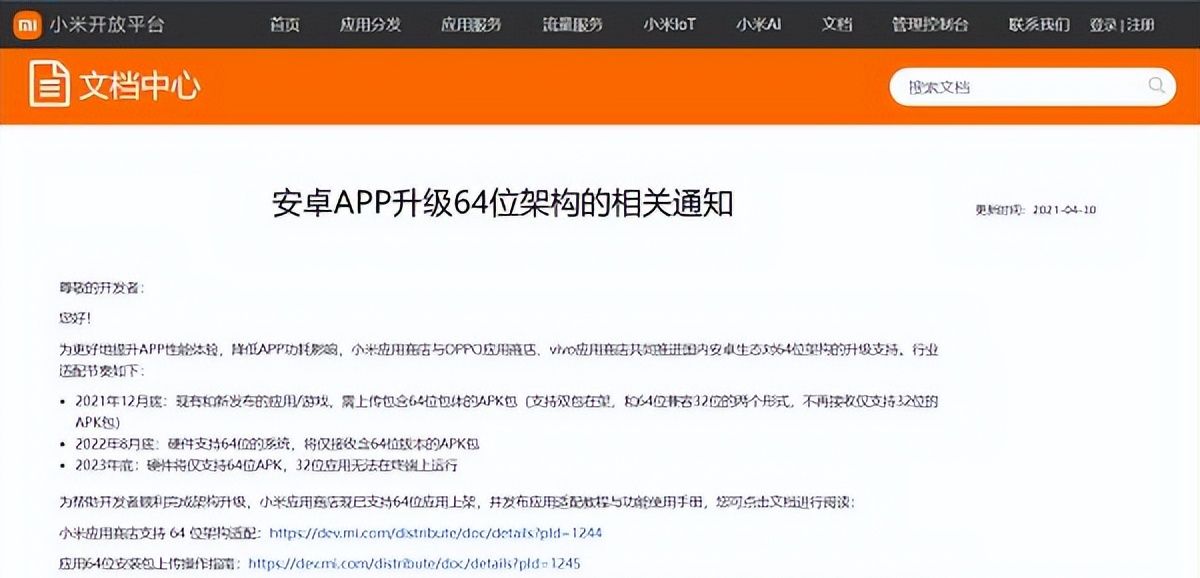Click the 登录 link

pos(1105,25)
